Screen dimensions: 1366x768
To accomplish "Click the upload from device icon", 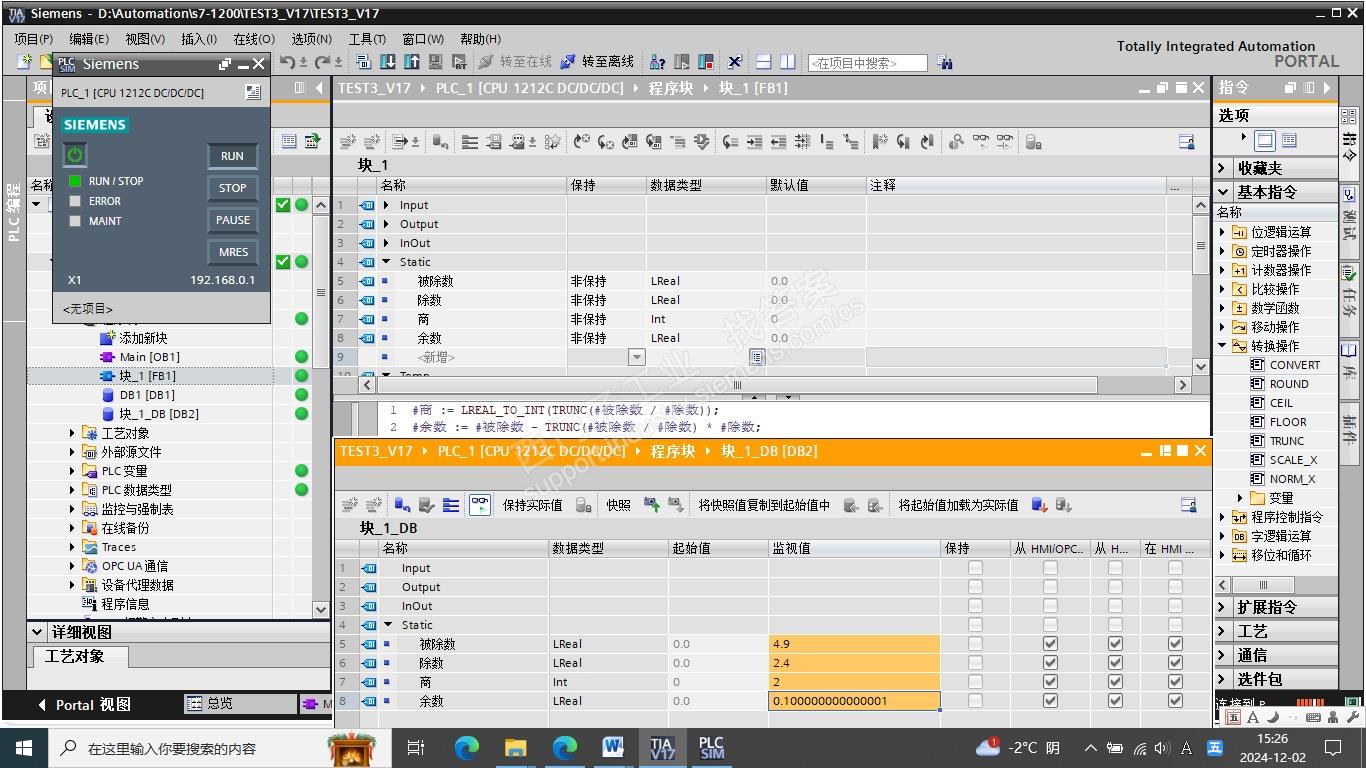I will coord(412,62).
